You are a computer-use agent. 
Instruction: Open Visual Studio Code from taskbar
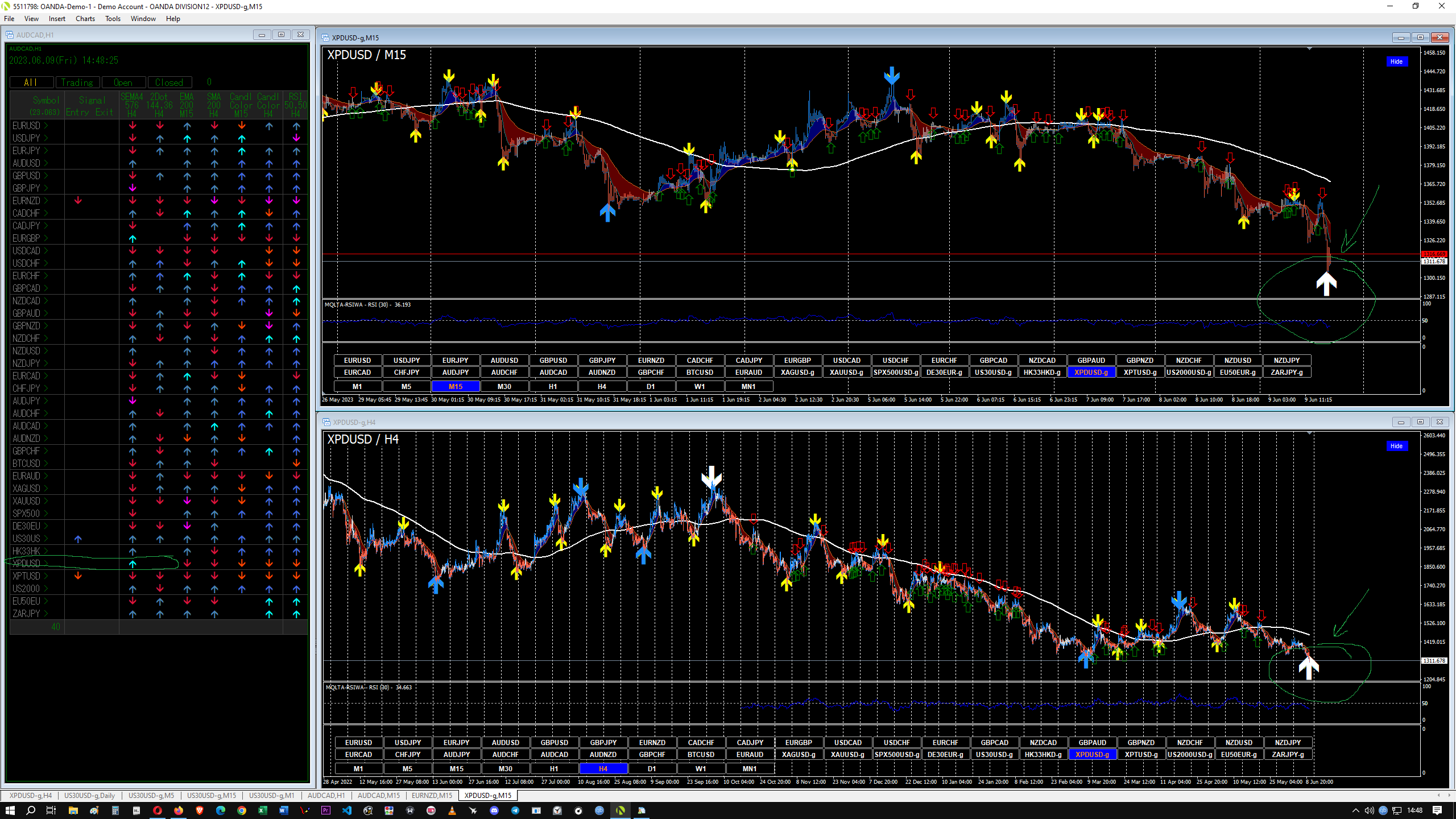coord(347,810)
